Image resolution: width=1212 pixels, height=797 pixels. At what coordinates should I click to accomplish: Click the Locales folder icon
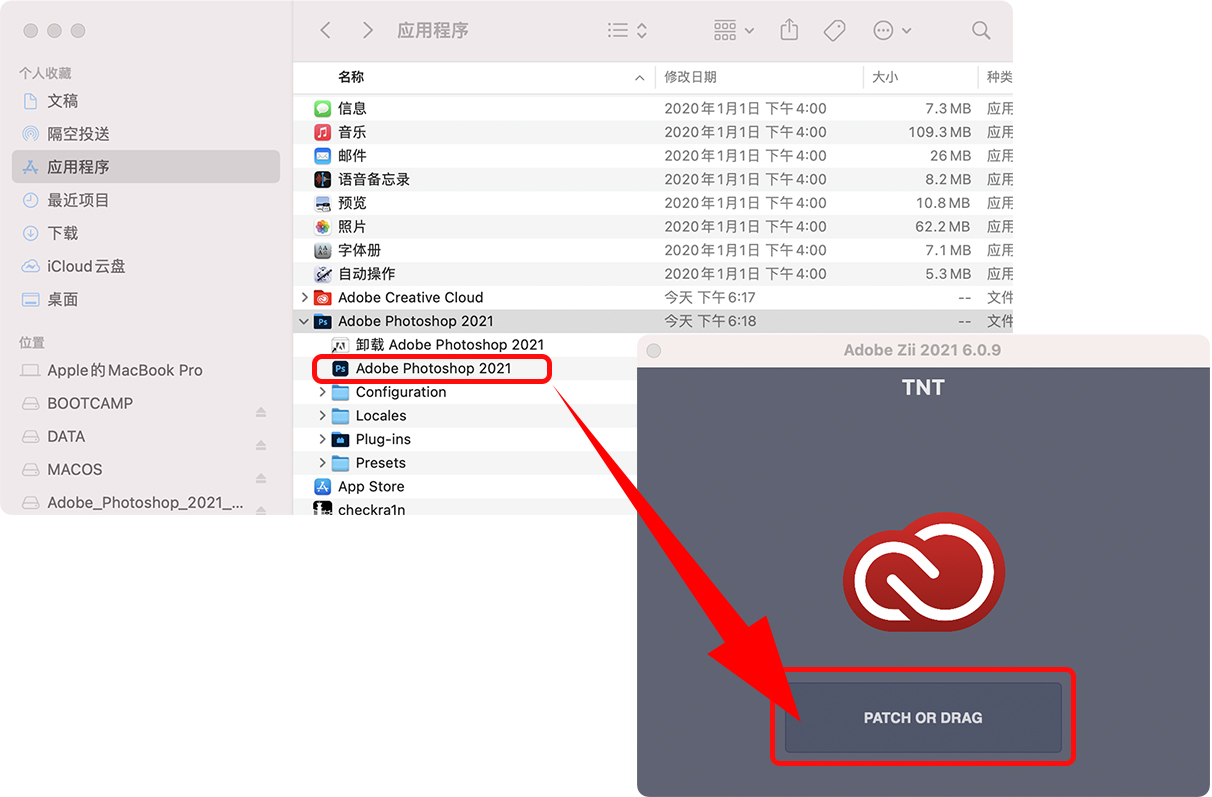tap(340, 416)
